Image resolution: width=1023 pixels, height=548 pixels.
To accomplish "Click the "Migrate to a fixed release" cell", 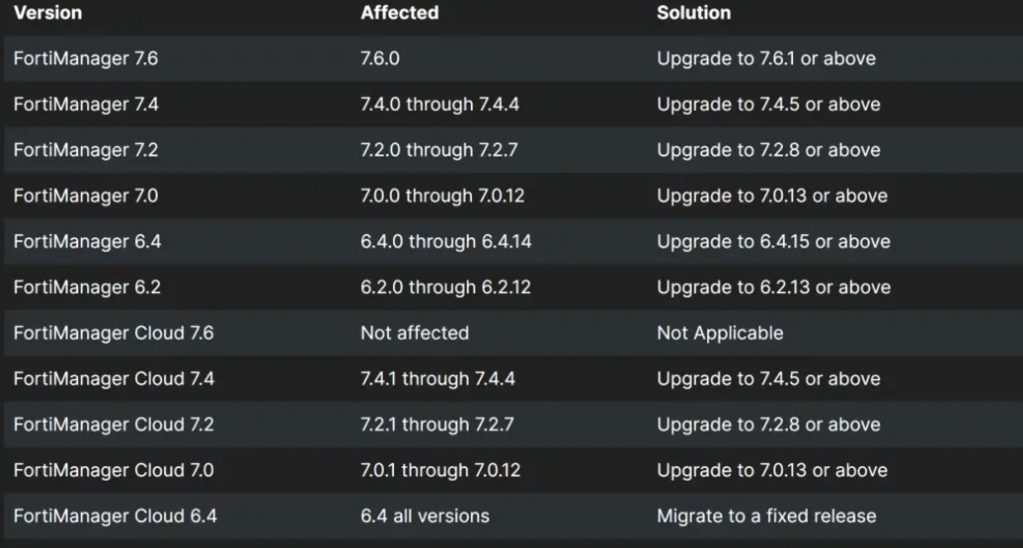I will click(766, 517).
